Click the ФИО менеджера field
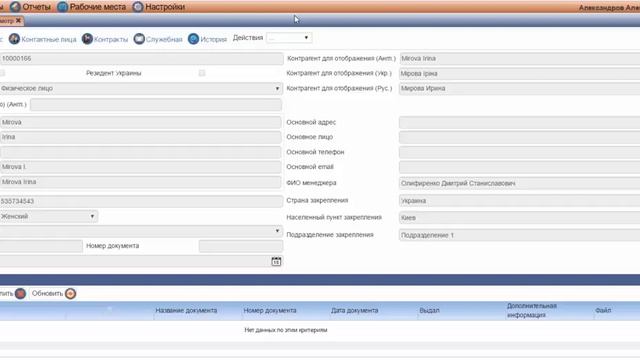The image size is (640, 360). click(x=520, y=183)
